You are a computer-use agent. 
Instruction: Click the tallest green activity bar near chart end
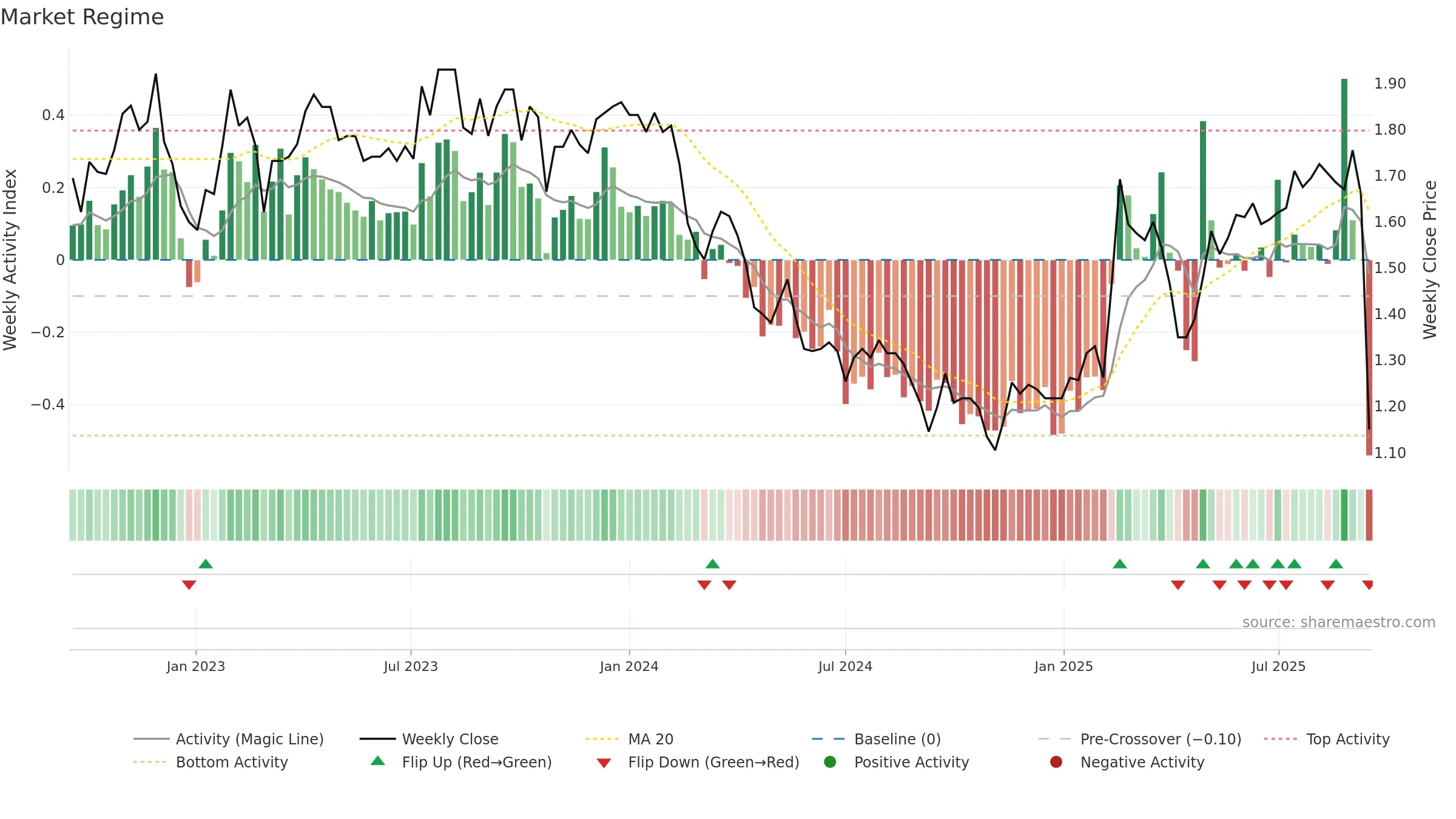[1344, 169]
